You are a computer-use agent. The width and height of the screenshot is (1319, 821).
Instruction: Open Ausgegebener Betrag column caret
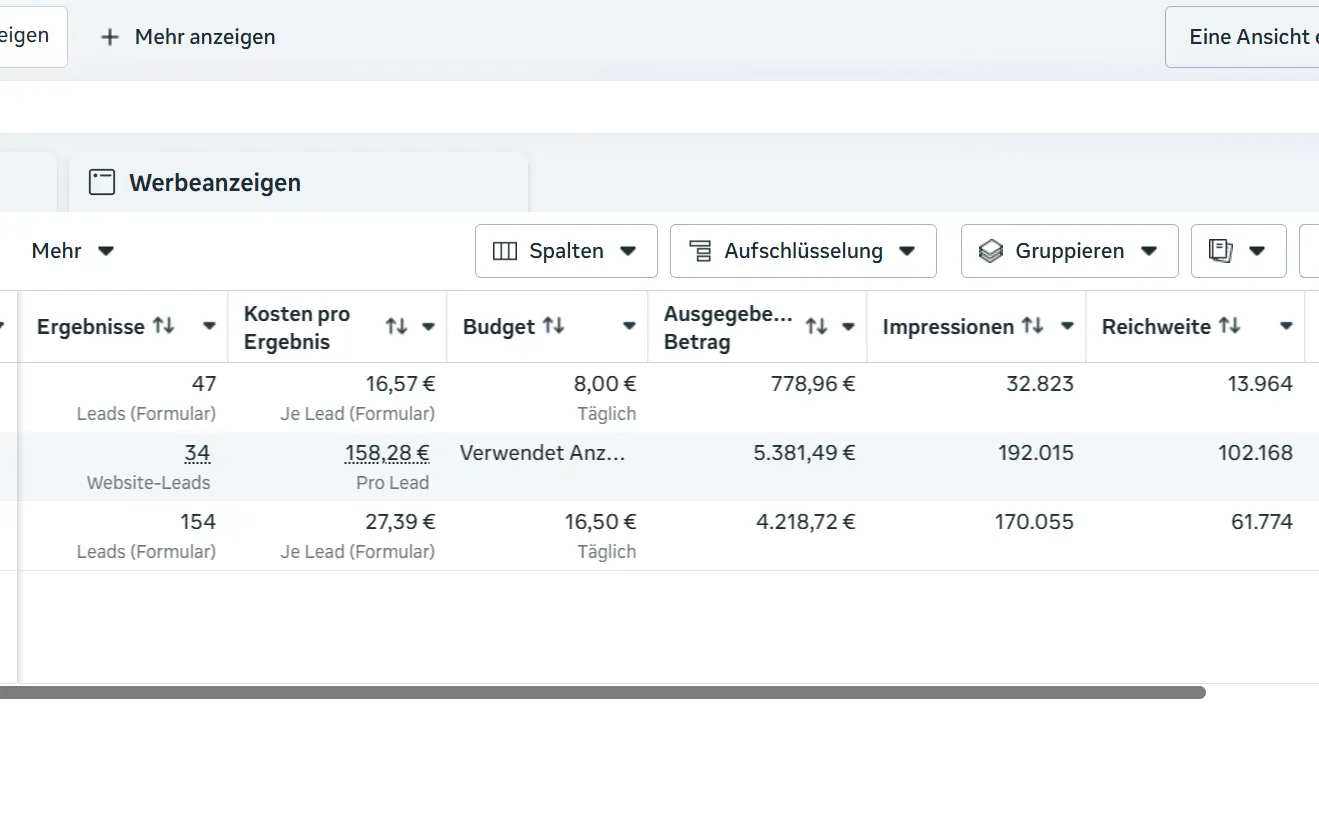(848, 326)
